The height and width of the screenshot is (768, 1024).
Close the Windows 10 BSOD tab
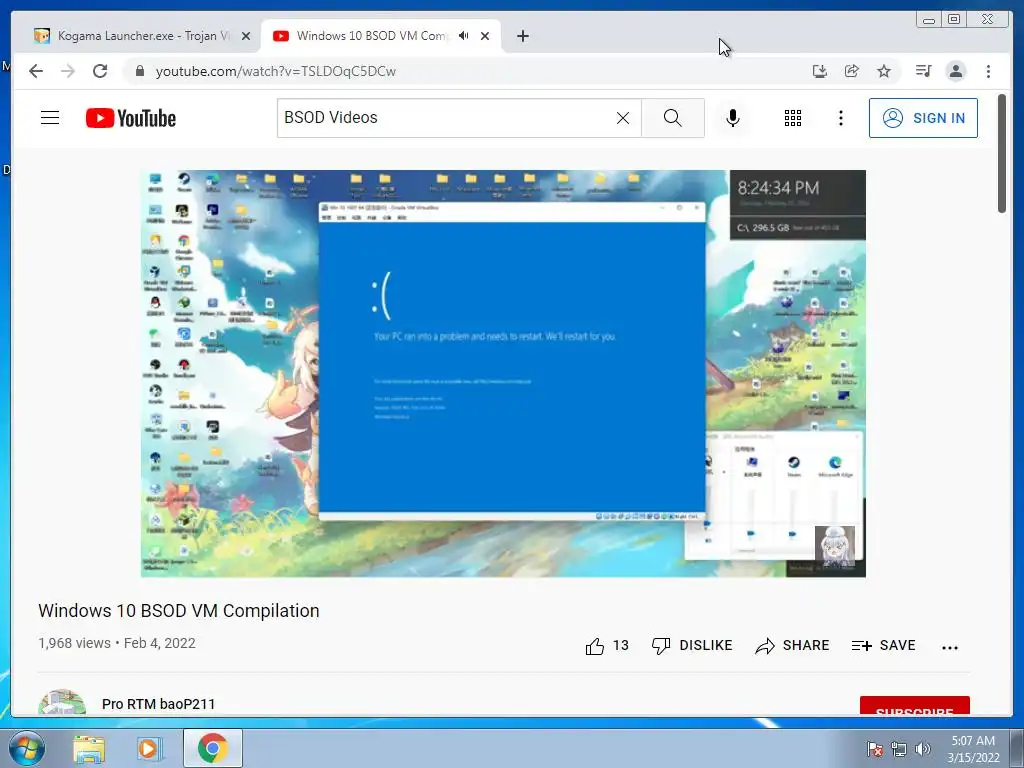[x=485, y=37]
